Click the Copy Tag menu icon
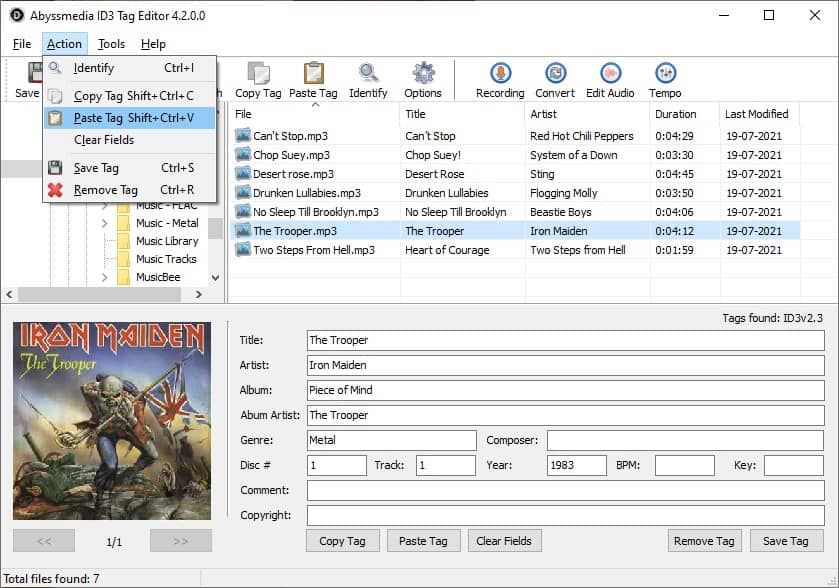This screenshot has height=588, width=839. point(55,96)
